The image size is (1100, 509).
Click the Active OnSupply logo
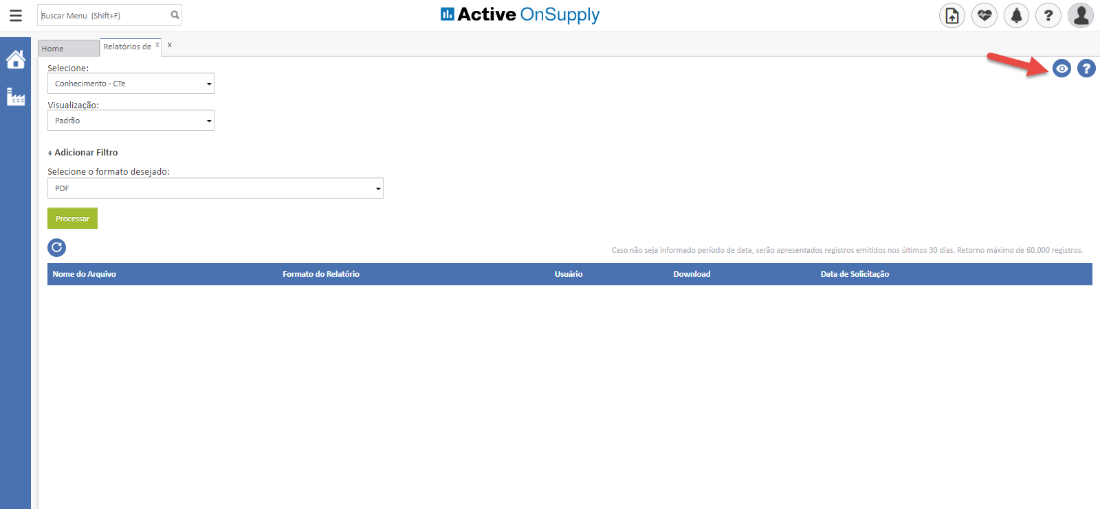pos(520,15)
